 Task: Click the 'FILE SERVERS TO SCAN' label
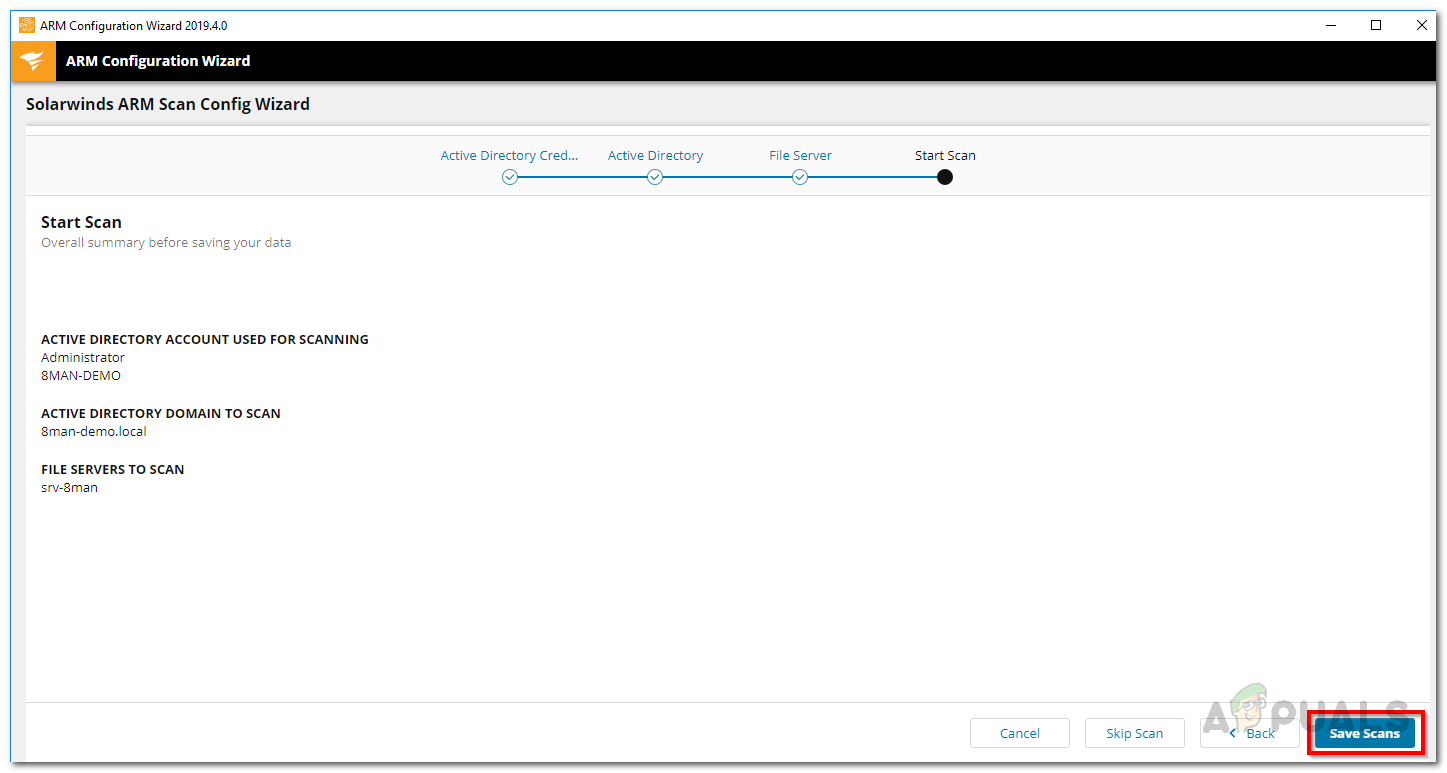pyautogui.click(x=113, y=469)
